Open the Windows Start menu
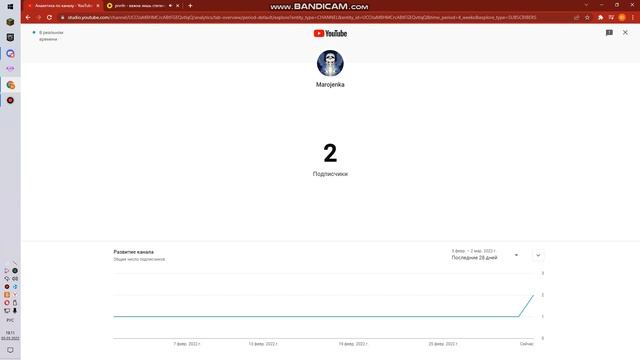The height and width of the screenshot is (360, 640). [10, 7]
